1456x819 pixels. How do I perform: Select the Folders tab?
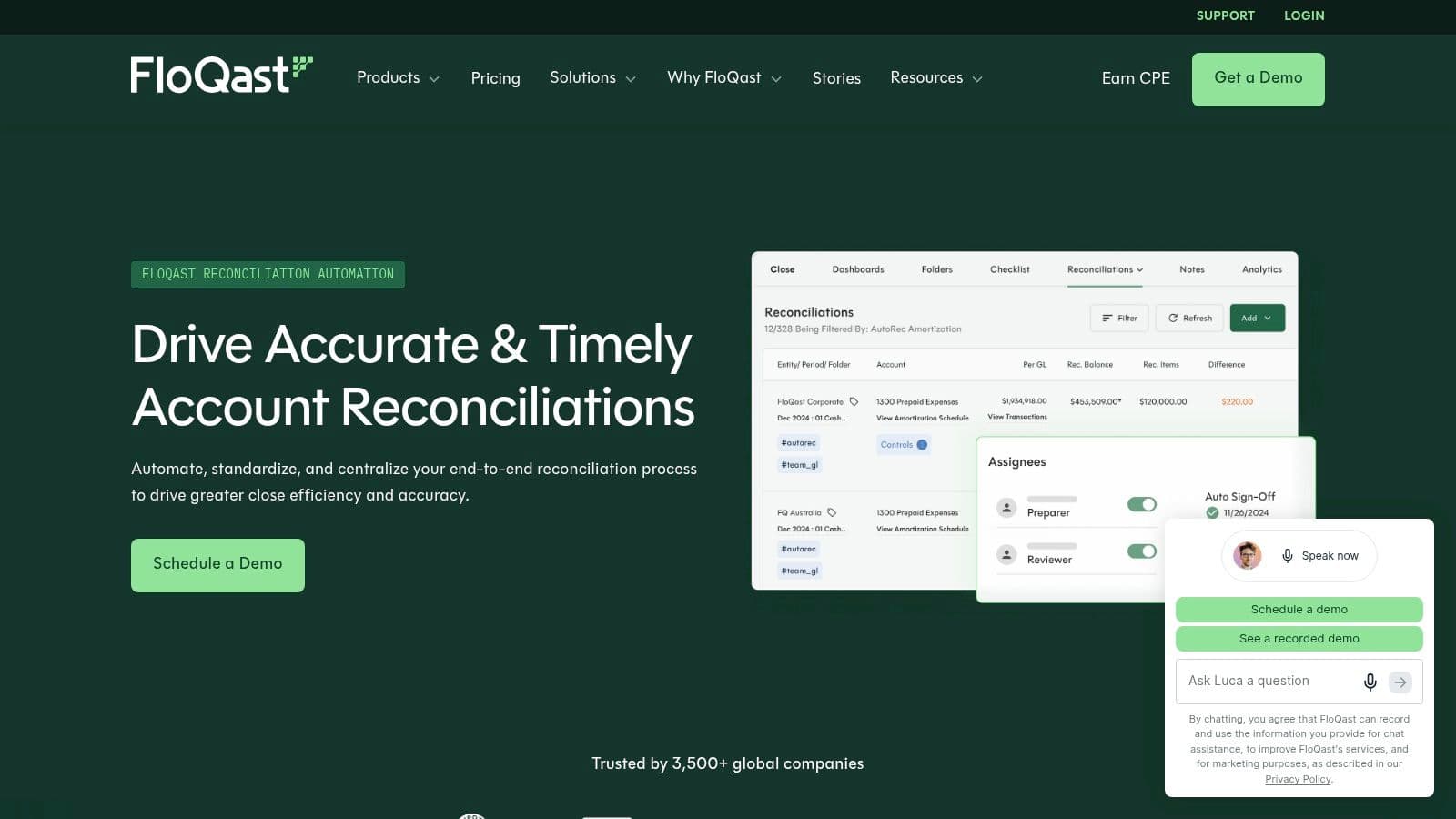coord(936,269)
